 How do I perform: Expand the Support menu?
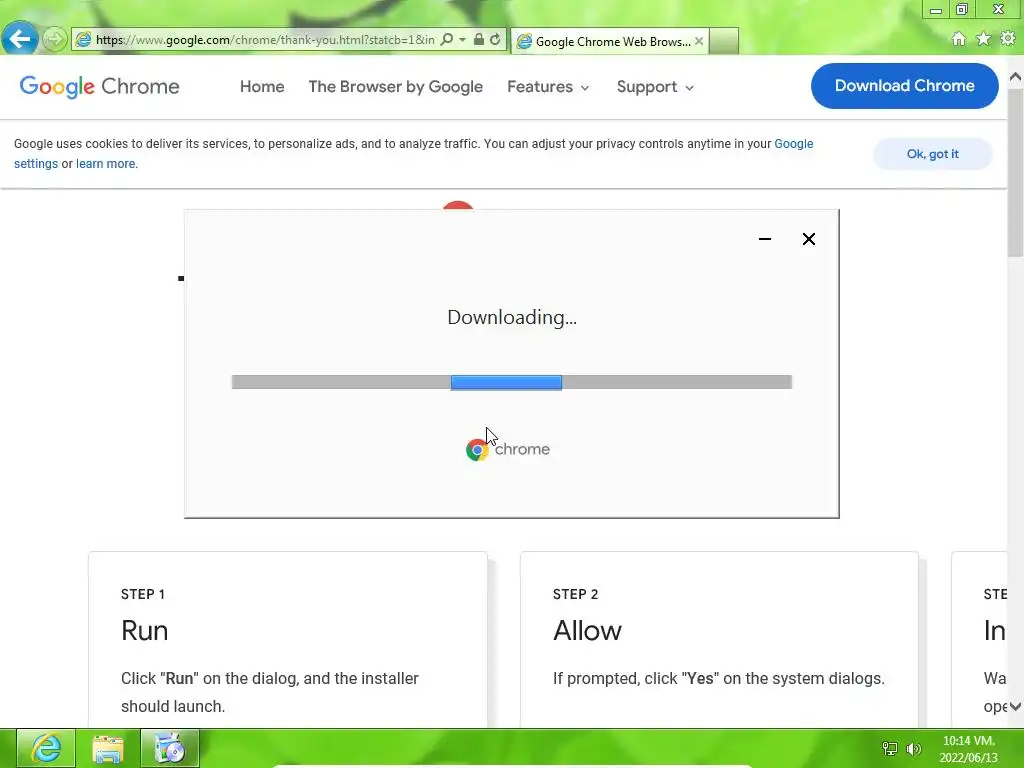pos(655,87)
